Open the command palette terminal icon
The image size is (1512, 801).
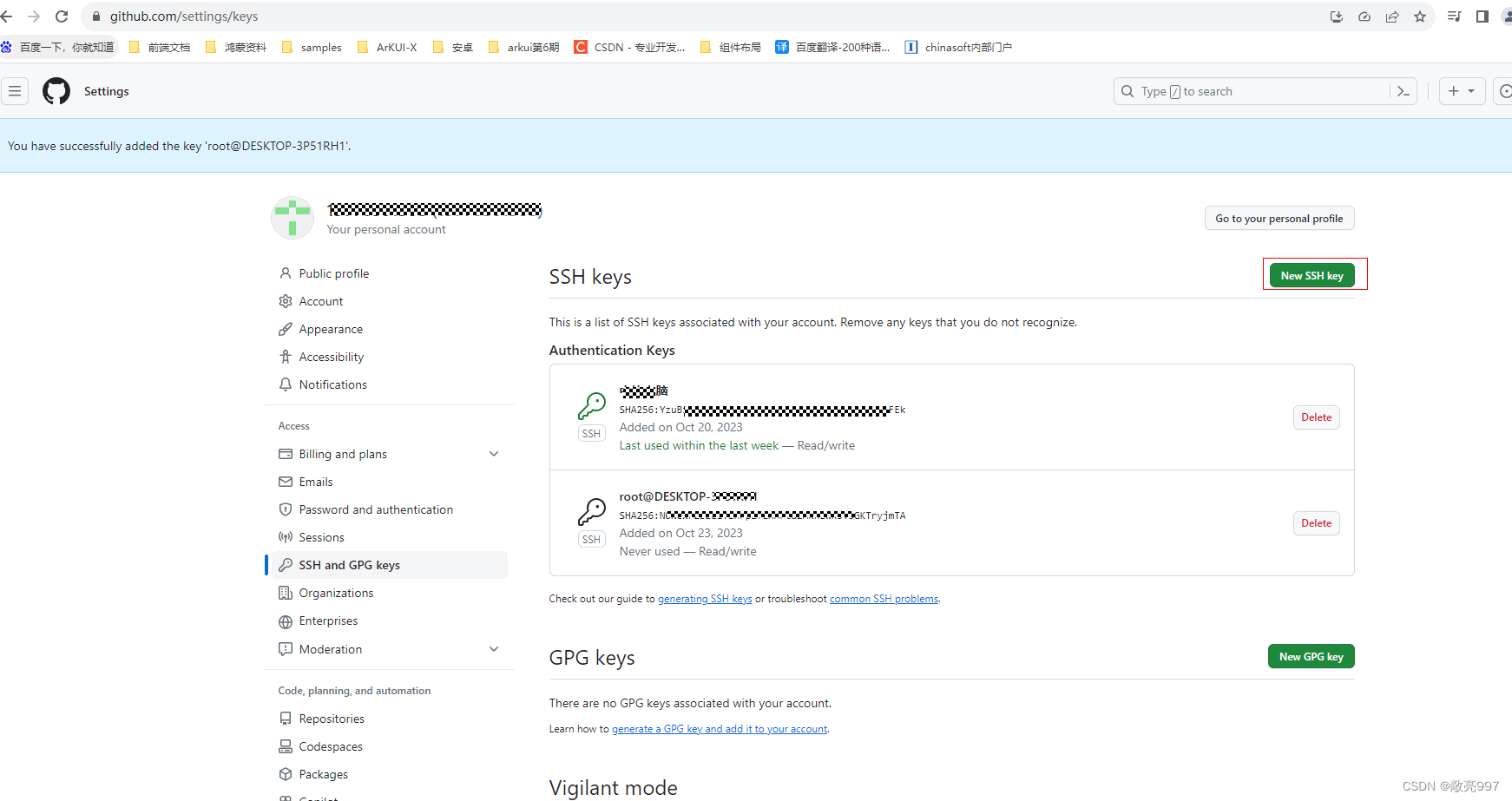[1404, 91]
